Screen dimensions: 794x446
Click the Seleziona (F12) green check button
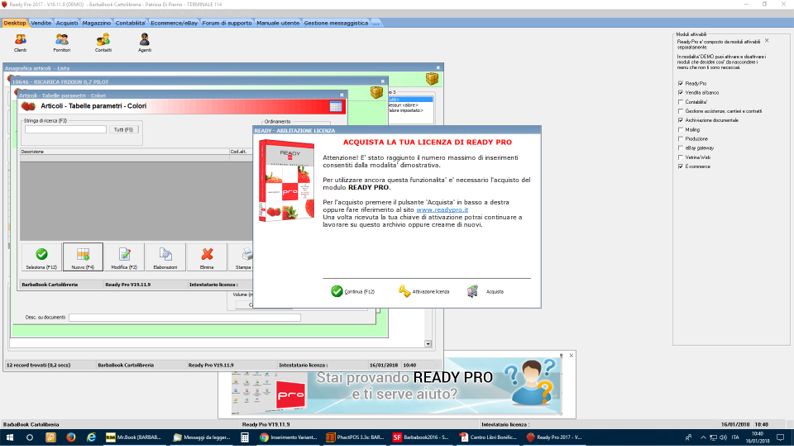pos(42,257)
